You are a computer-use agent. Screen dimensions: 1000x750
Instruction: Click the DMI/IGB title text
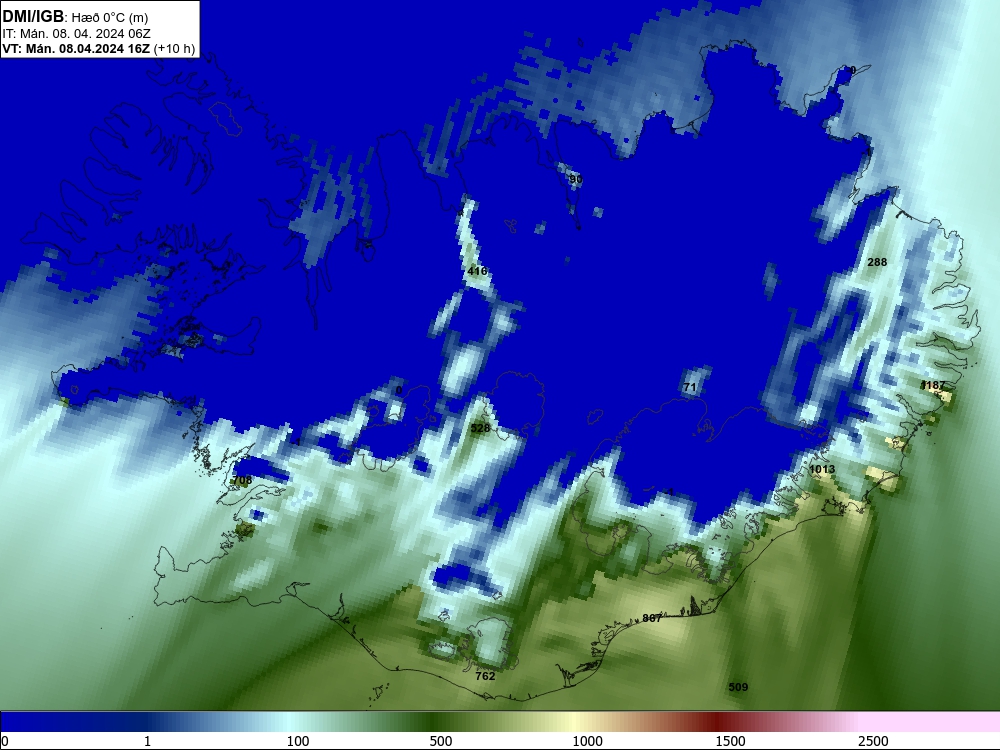33,17
